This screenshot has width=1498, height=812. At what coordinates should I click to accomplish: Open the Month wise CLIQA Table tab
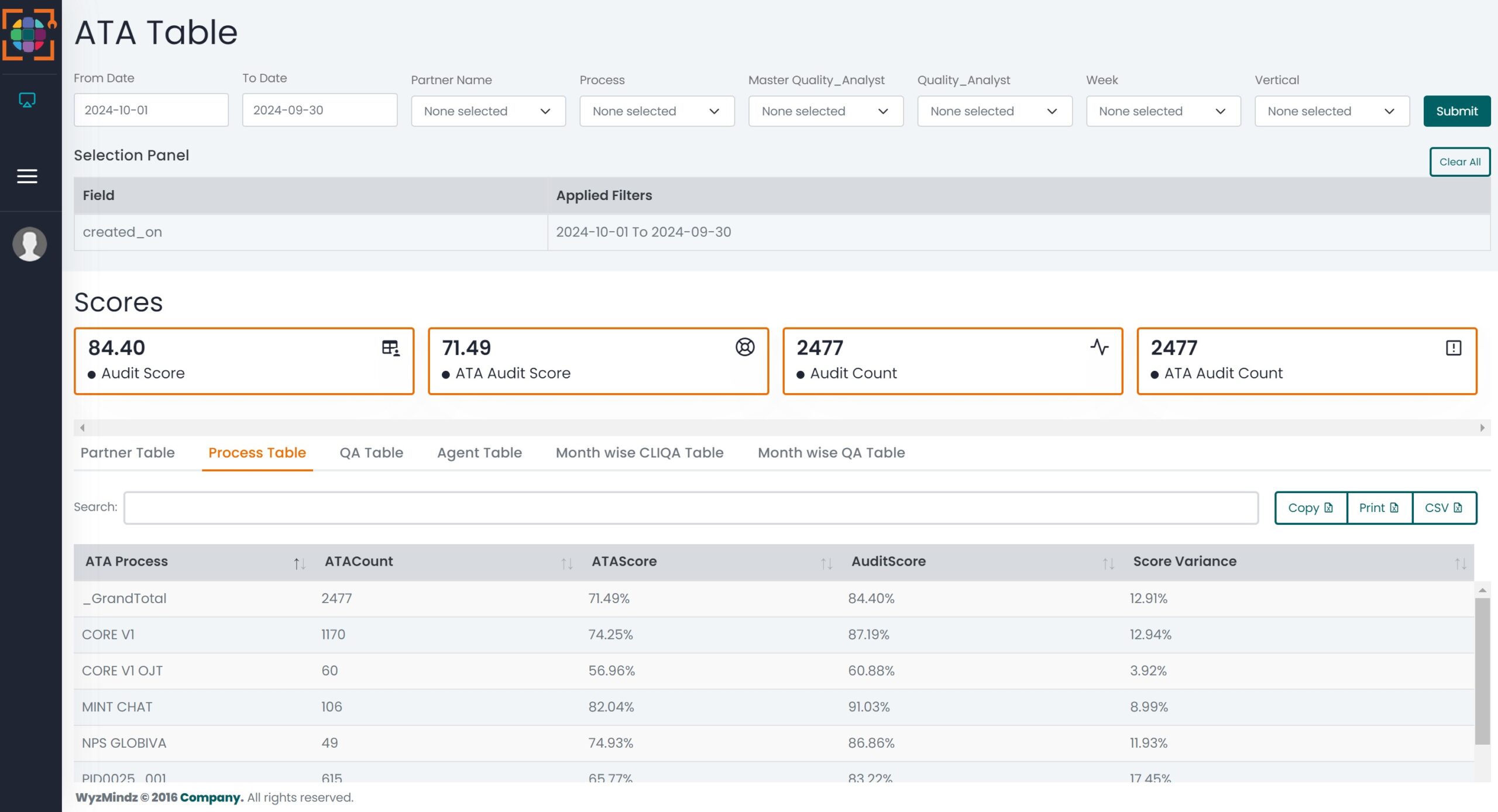[x=640, y=453]
